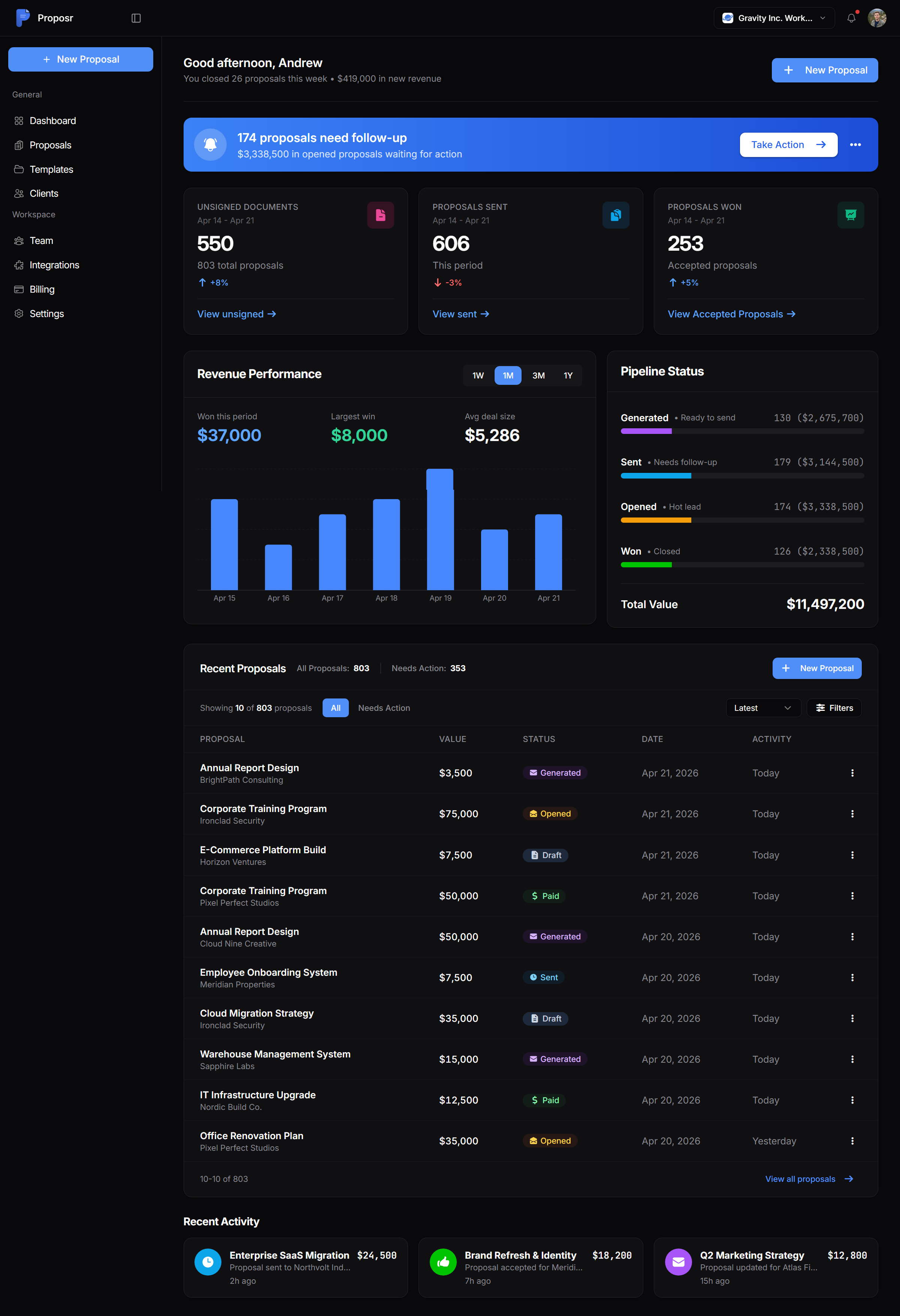
Task: Open the notifications bell
Action: pos(851,18)
